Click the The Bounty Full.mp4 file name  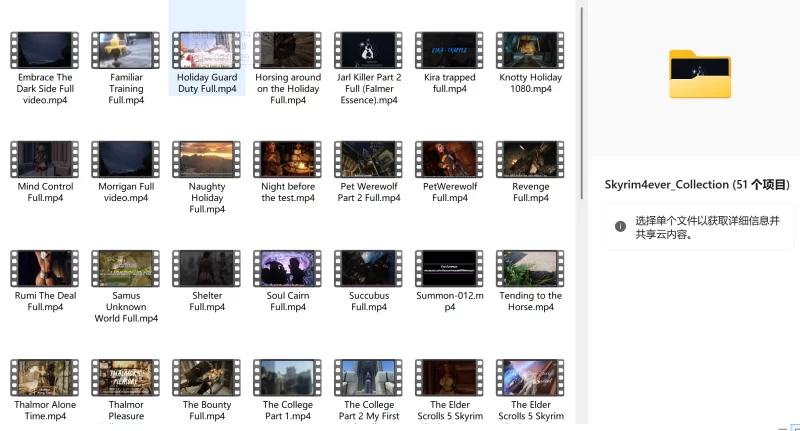[207, 410]
